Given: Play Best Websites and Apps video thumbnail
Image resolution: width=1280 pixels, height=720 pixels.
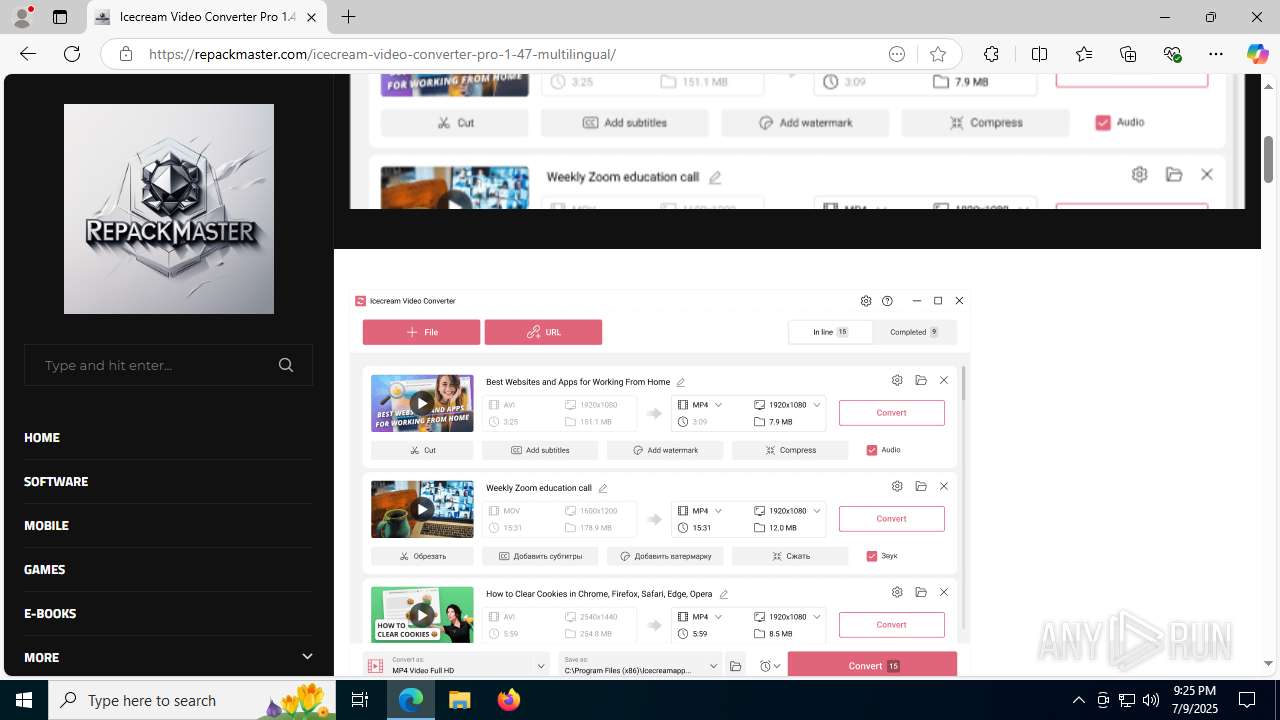Looking at the screenshot, I should click(422, 403).
